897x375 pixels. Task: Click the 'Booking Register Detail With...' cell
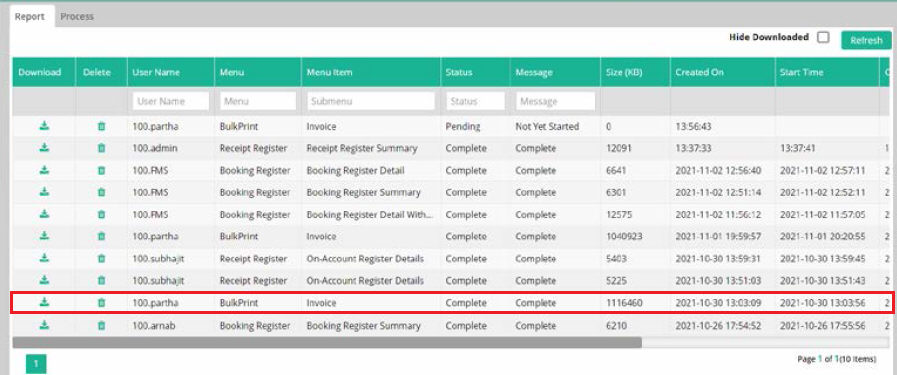[369, 215]
